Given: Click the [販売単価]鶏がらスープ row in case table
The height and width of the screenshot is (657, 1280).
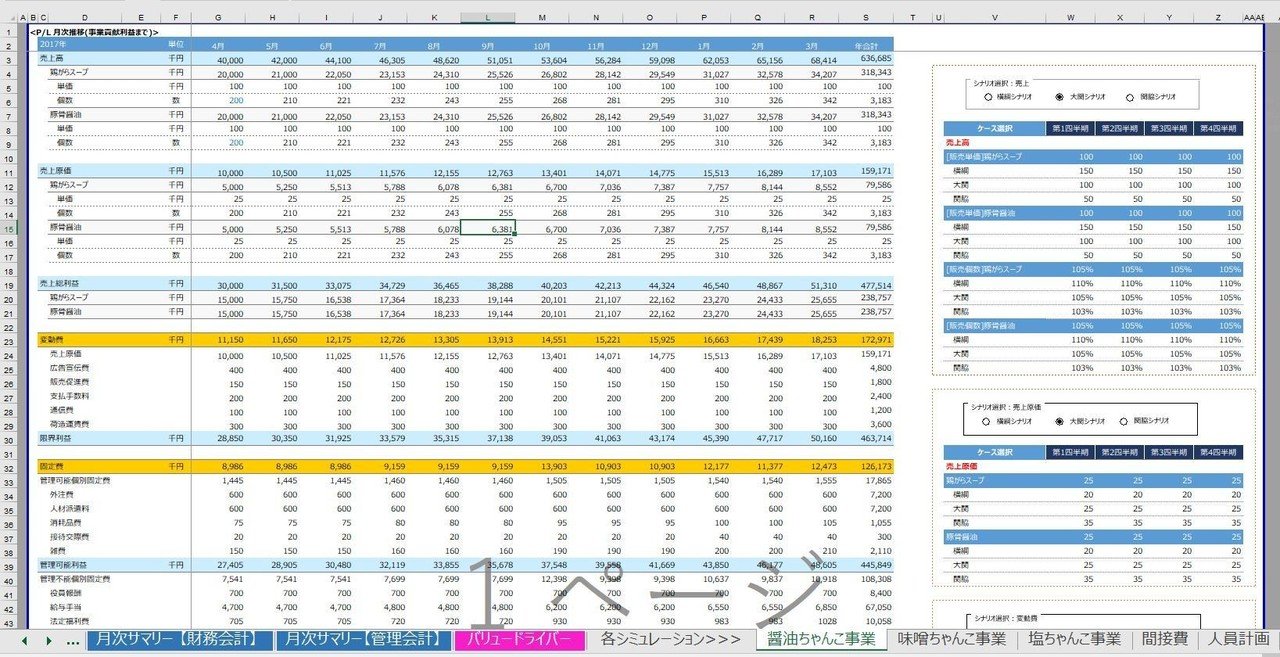Looking at the screenshot, I should (1093, 157).
